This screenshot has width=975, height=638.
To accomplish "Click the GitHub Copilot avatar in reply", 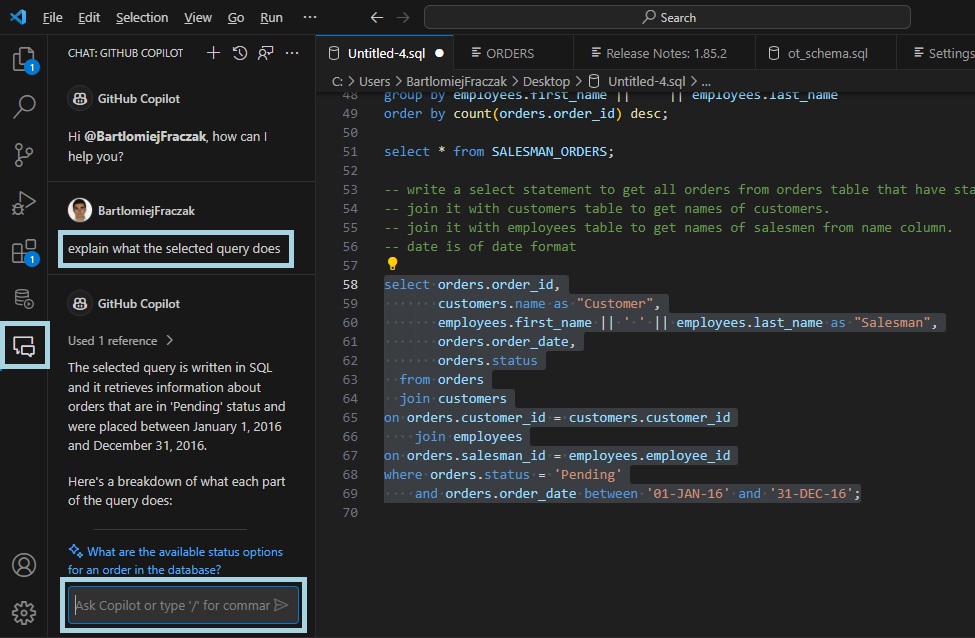I will [80, 303].
